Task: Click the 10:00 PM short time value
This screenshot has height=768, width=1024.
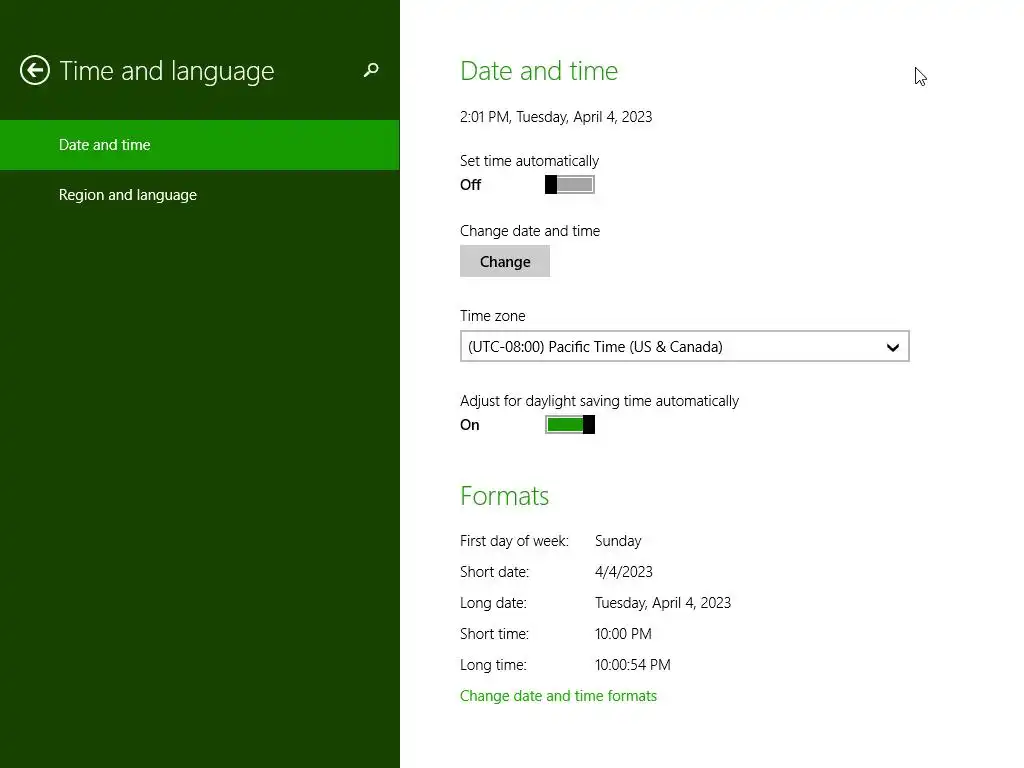Action: (x=623, y=634)
